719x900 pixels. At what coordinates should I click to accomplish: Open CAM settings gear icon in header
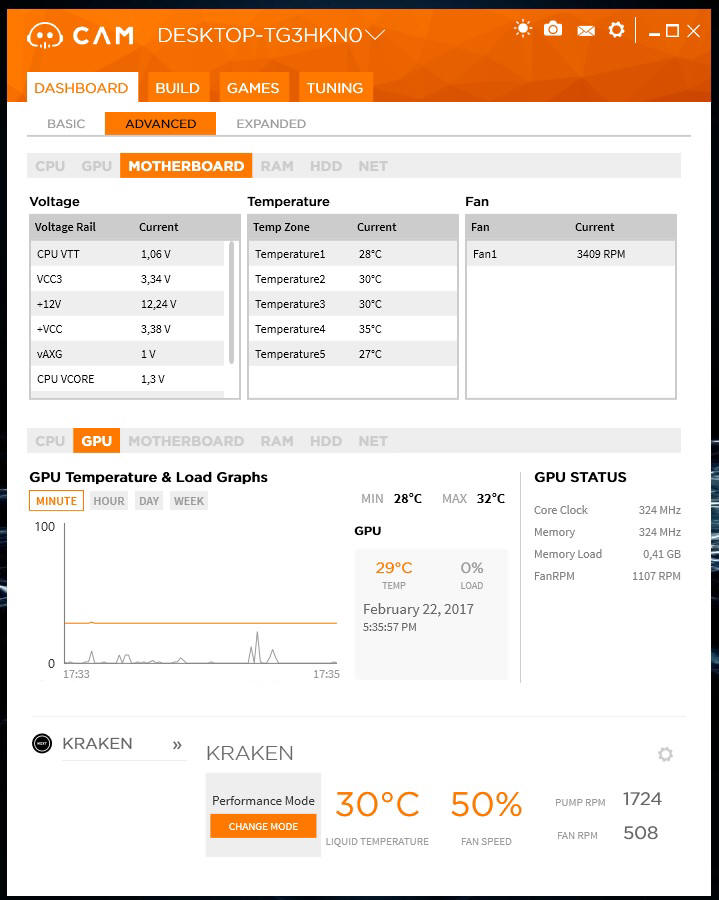click(x=616, y=29)
